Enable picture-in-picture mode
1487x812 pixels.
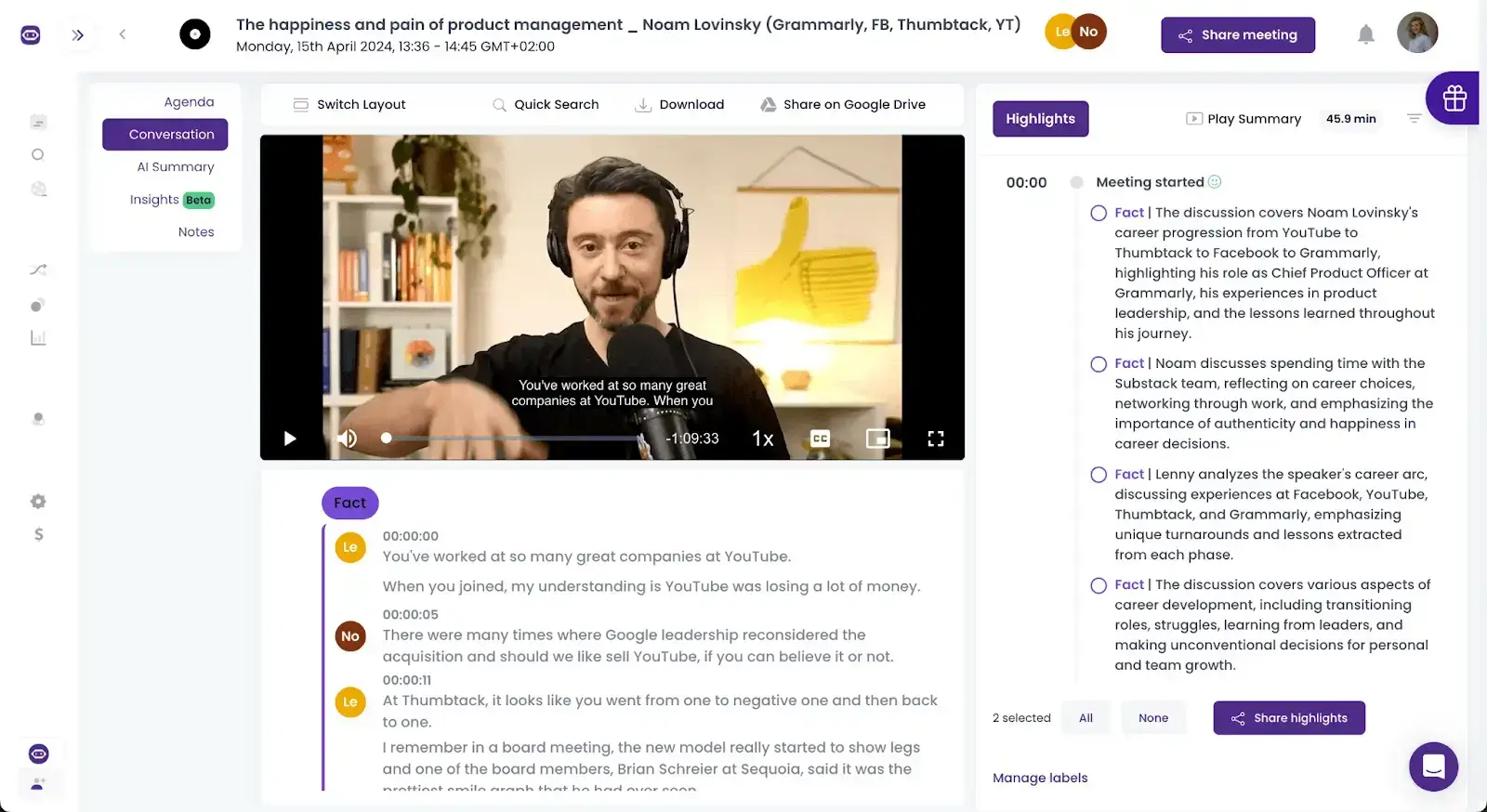(x=878, y=439)
